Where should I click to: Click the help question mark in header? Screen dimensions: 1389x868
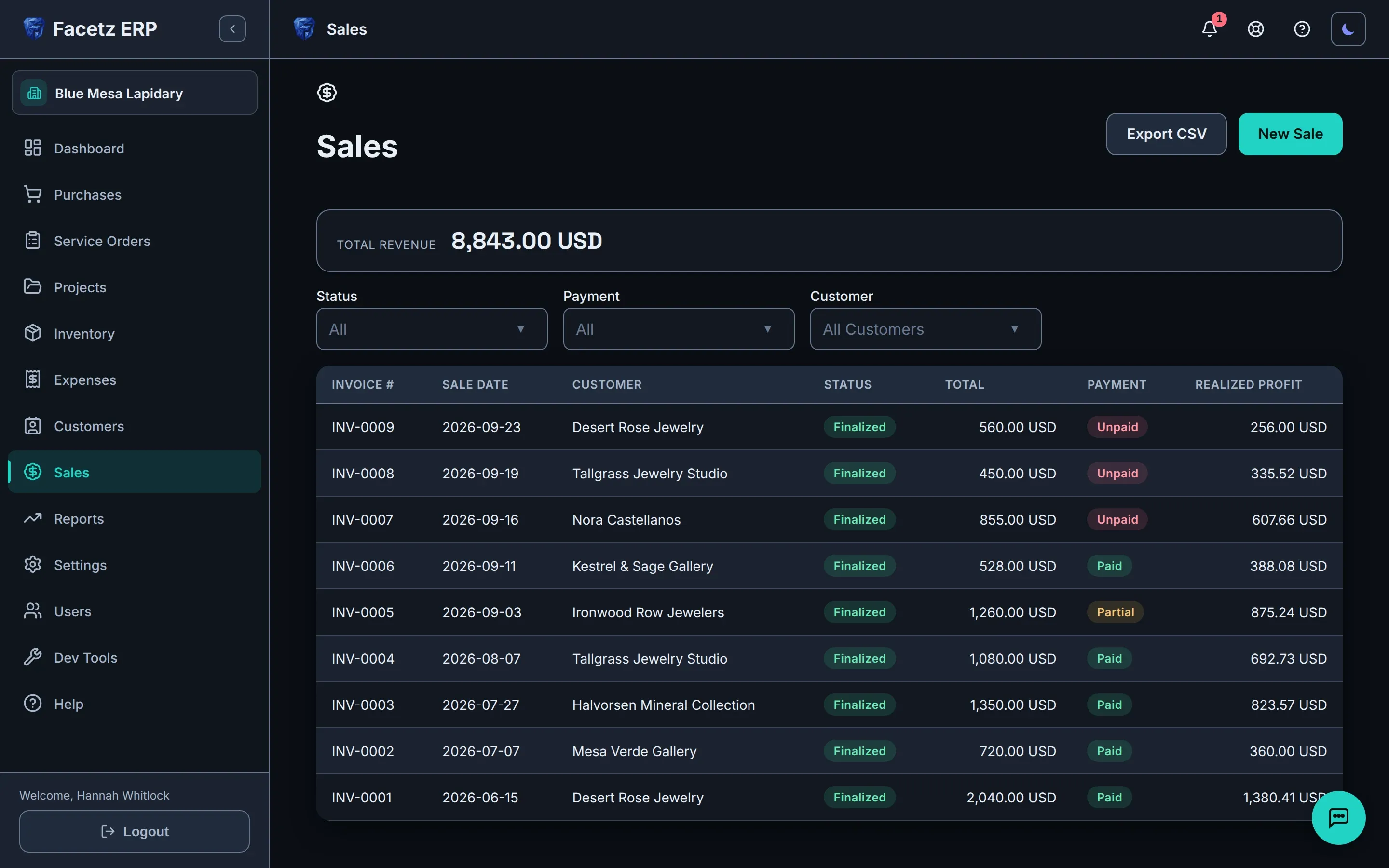pos(1302,29)
